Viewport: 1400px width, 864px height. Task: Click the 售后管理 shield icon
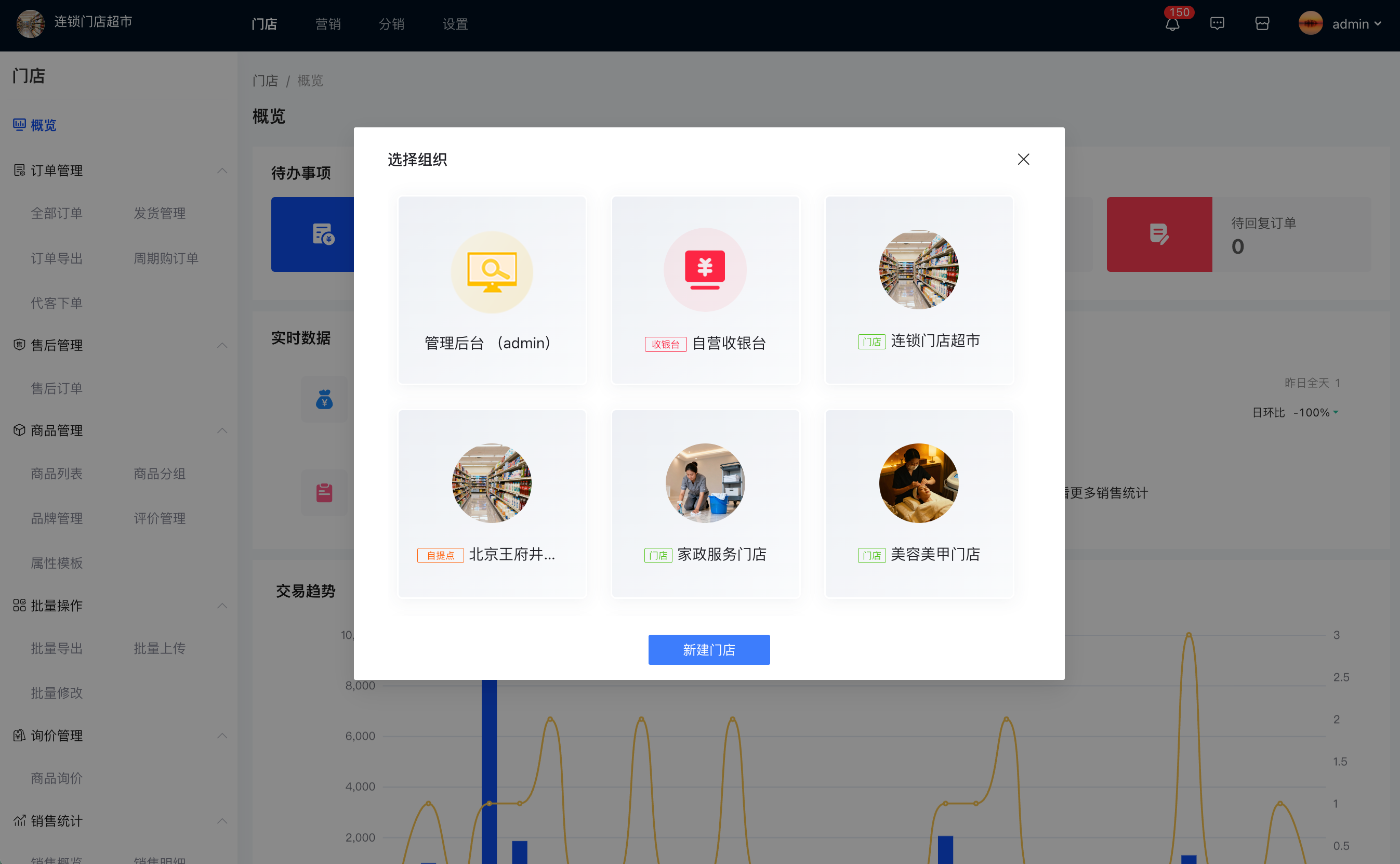(19, 345)
